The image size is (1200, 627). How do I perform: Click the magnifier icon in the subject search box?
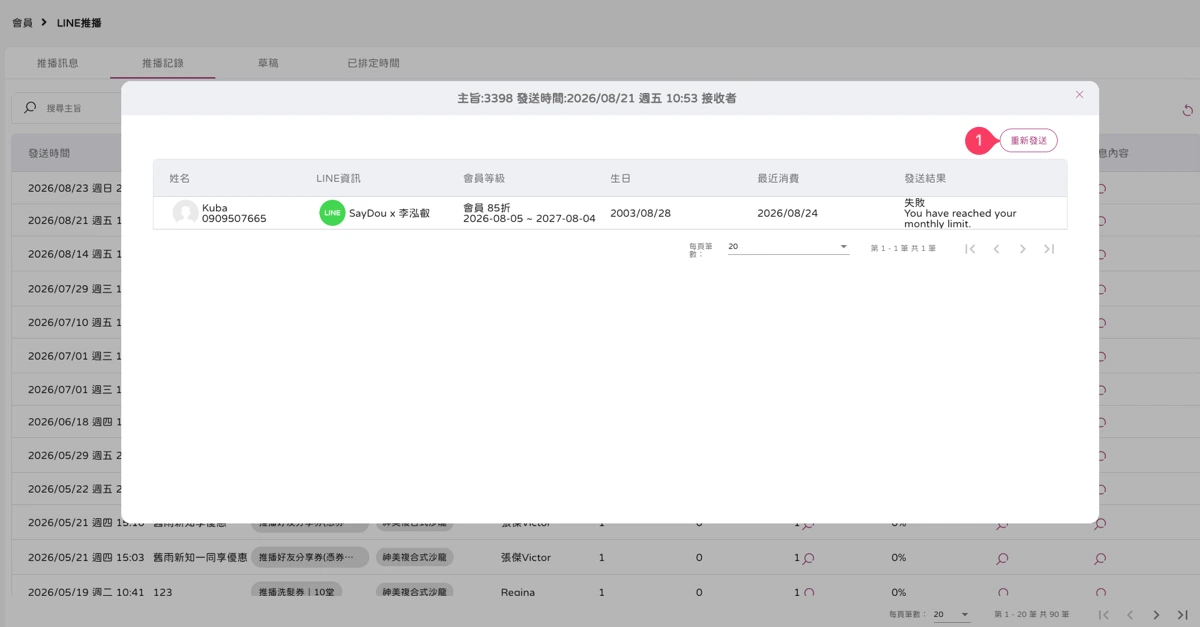(29, 107)
